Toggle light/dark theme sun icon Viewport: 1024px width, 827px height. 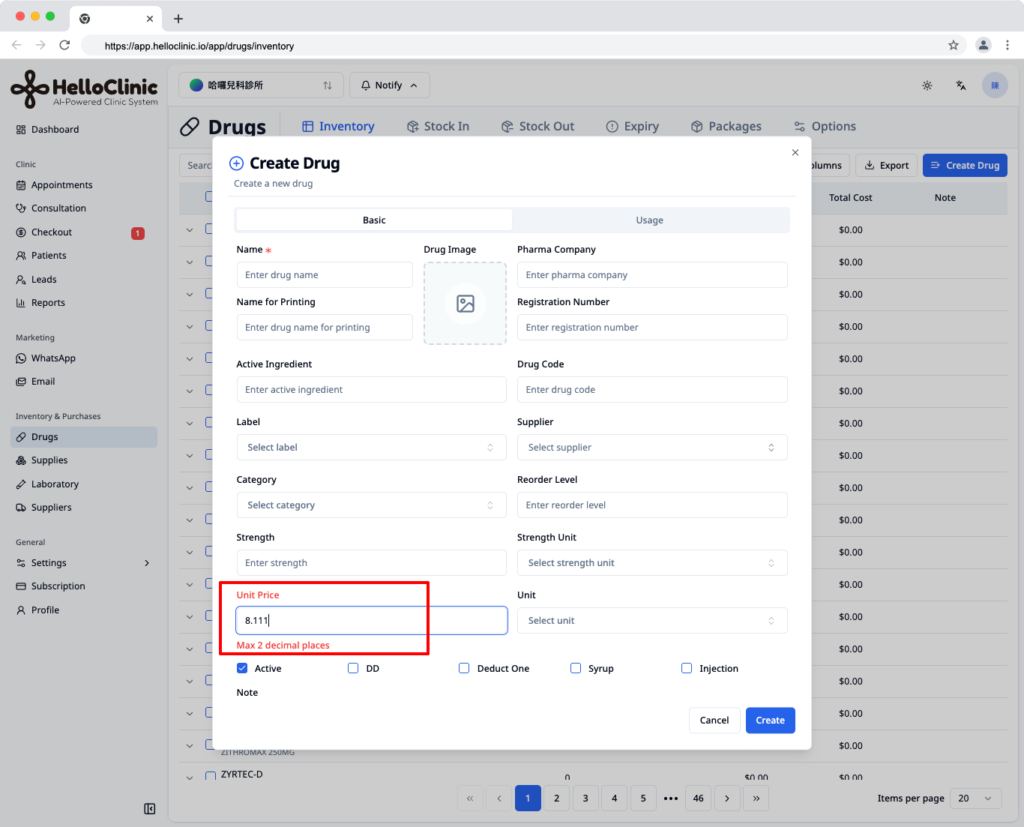click(x=927, y=86)
